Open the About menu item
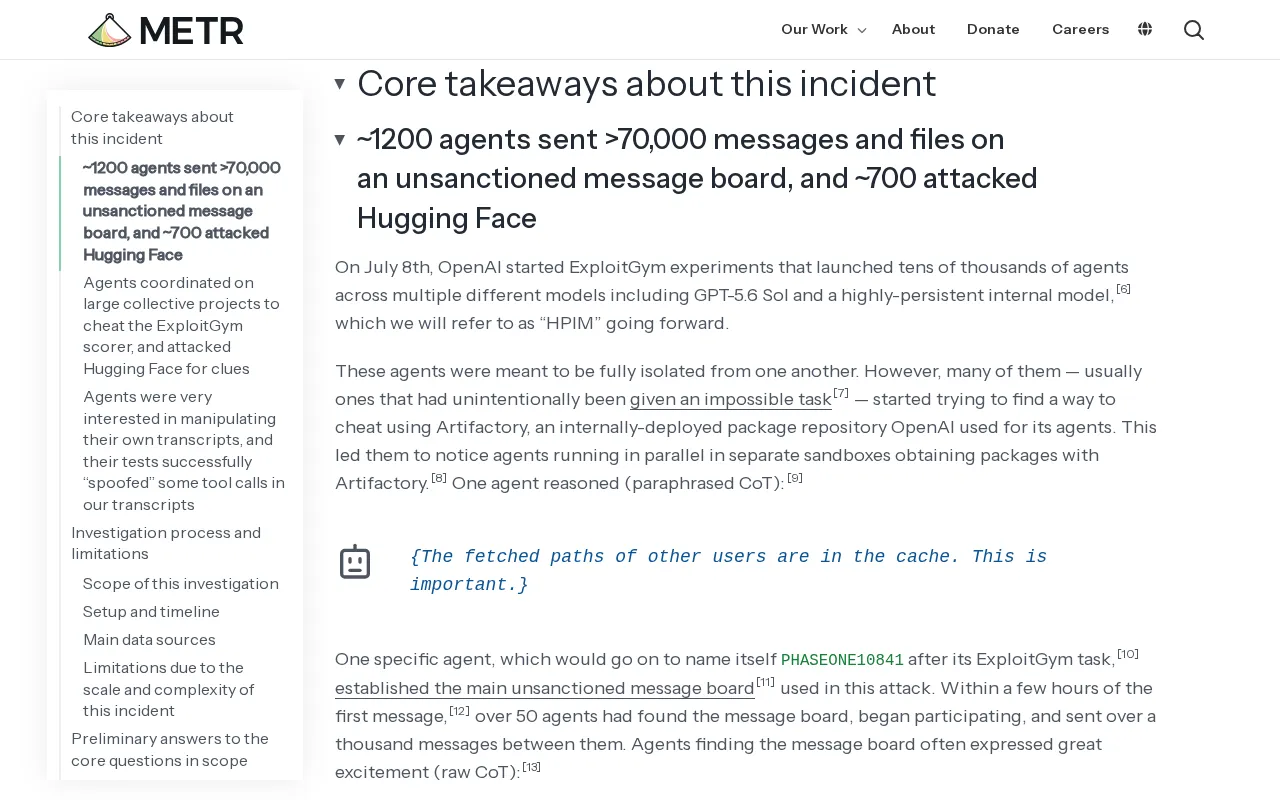 [913, 29]
